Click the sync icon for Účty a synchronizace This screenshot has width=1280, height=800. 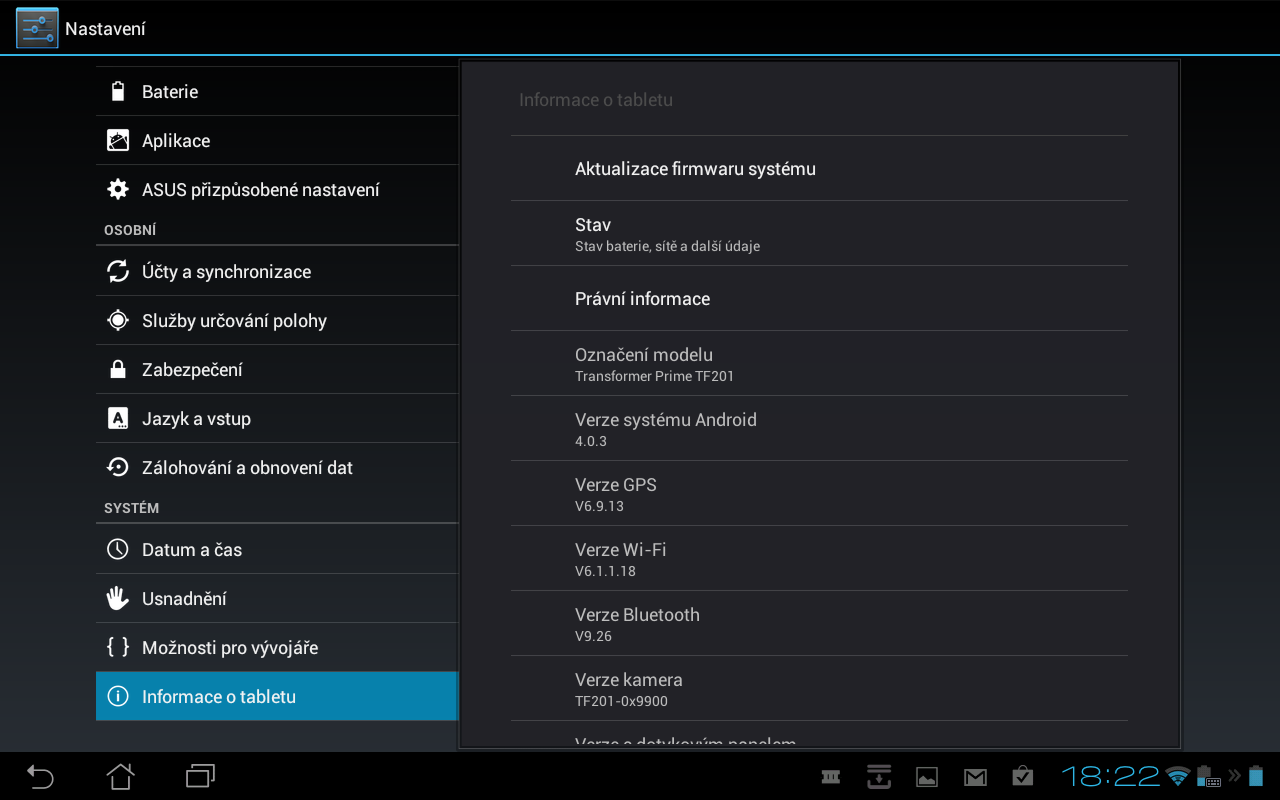(x=117, y=270)
